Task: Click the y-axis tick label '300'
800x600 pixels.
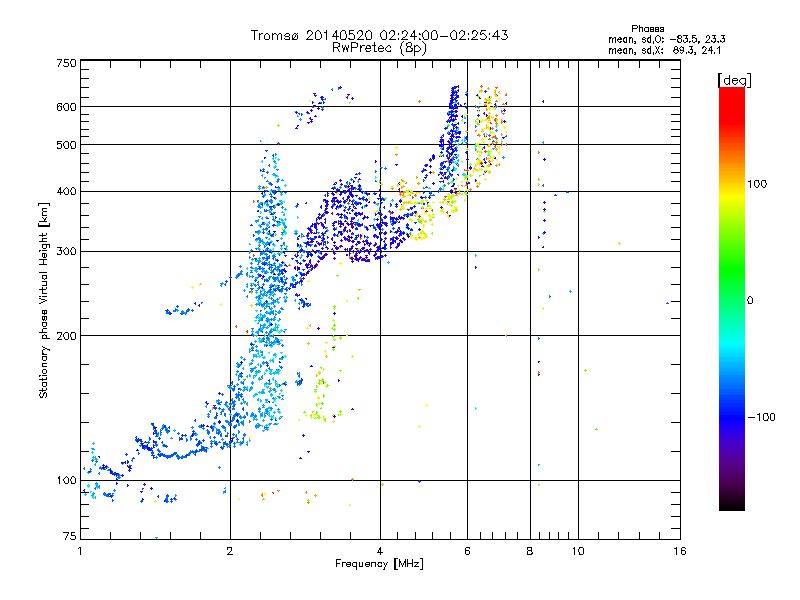Action: click(x=66, y=251)
